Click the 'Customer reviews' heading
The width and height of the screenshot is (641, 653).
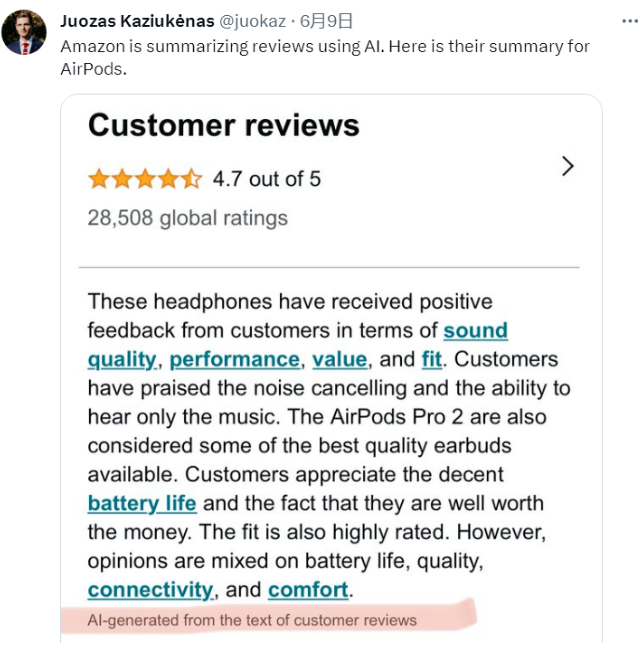(223, 126)
